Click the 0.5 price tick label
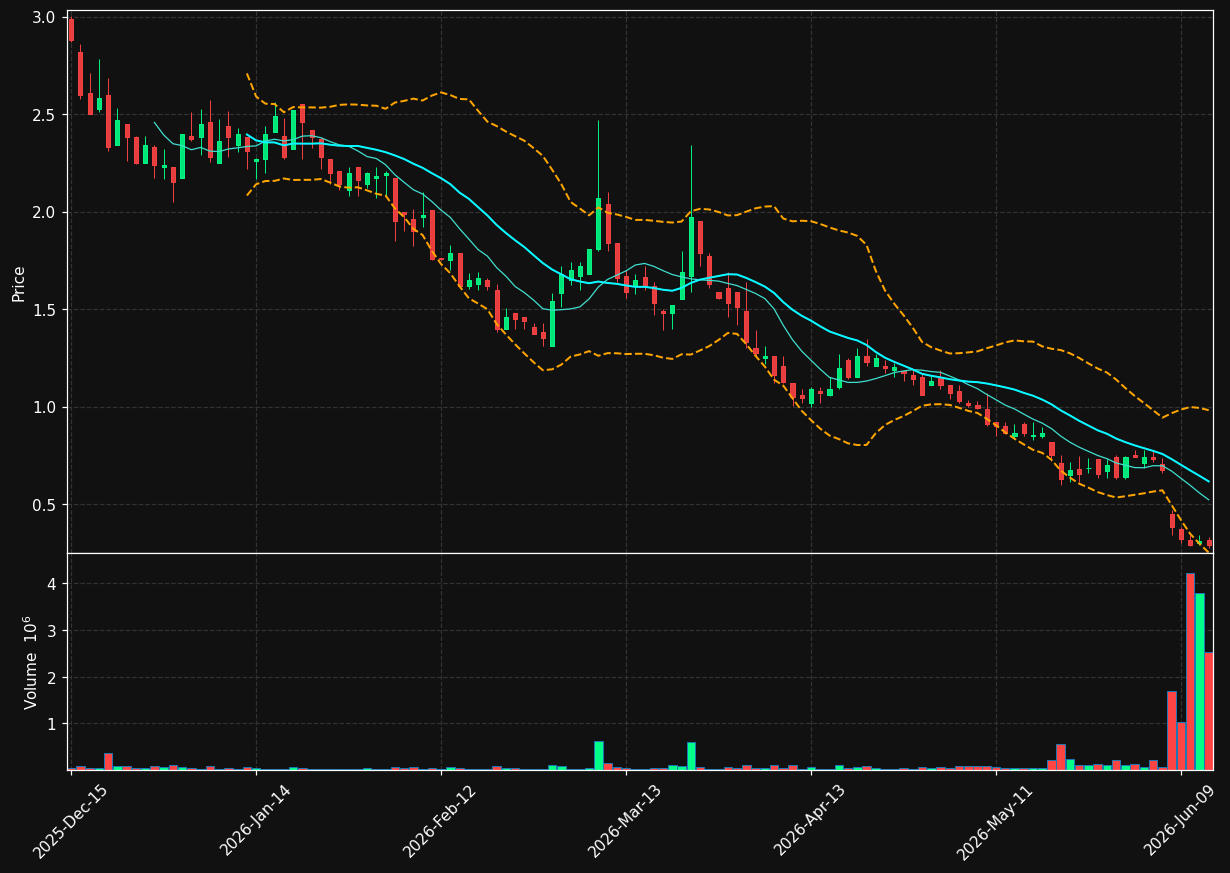The height and width of the screenshot is (873, 1230). click(x=44, y=505)
